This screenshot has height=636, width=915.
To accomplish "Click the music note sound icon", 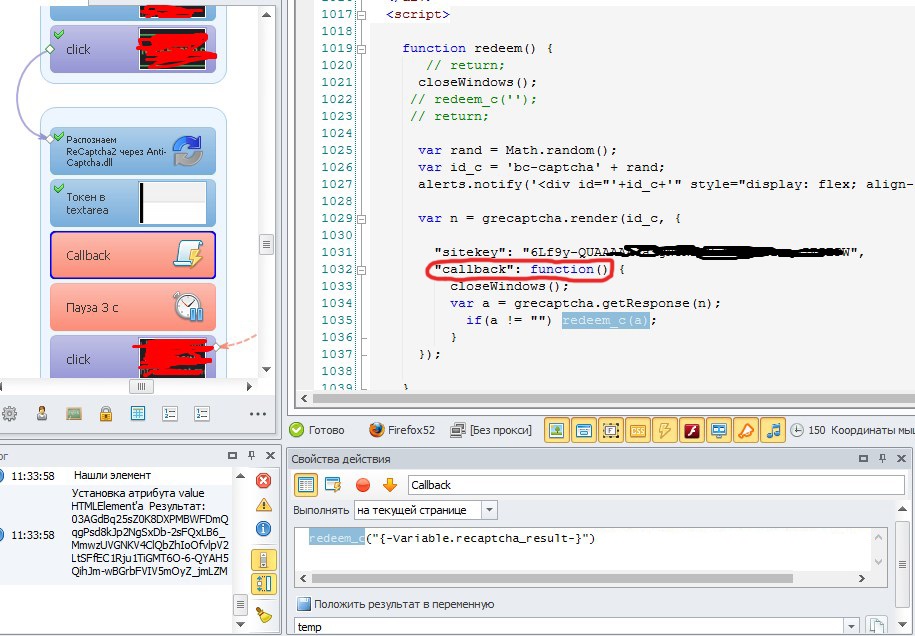I will (x=773, y=430).
